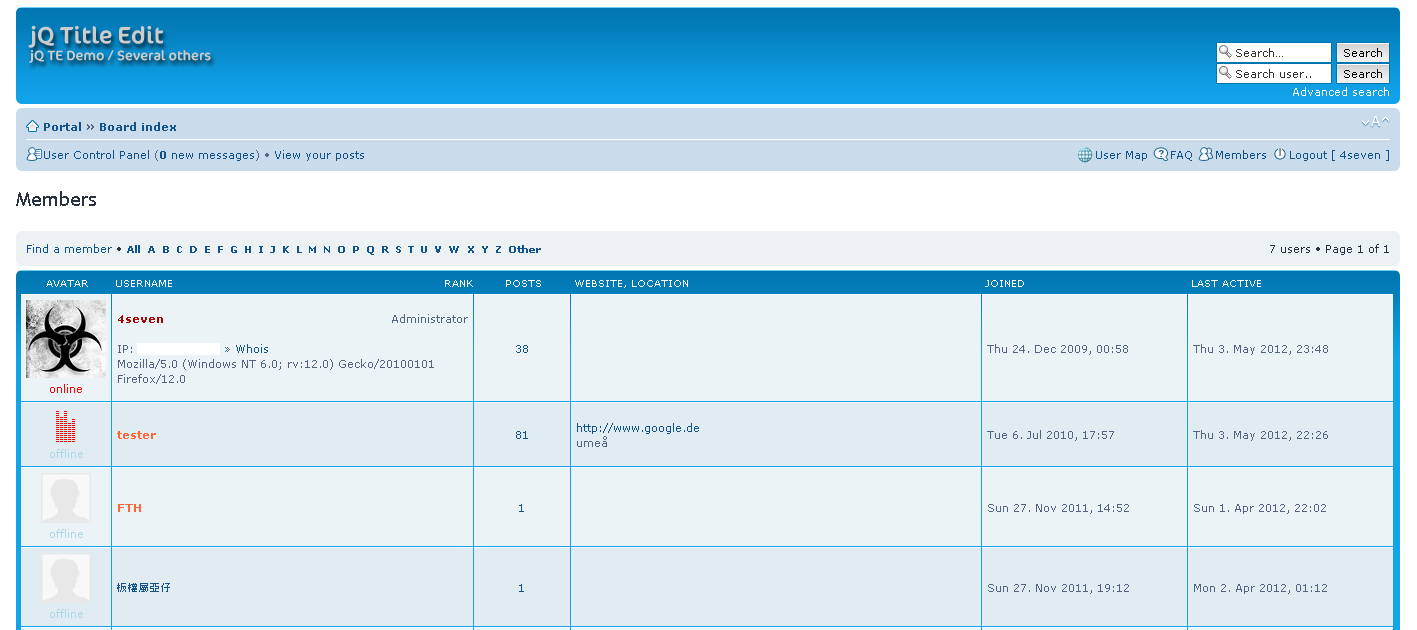The height and width of the screenshot is (630, 1417).
Task: Filter members by letter M
Action: (x=312, y=250)
